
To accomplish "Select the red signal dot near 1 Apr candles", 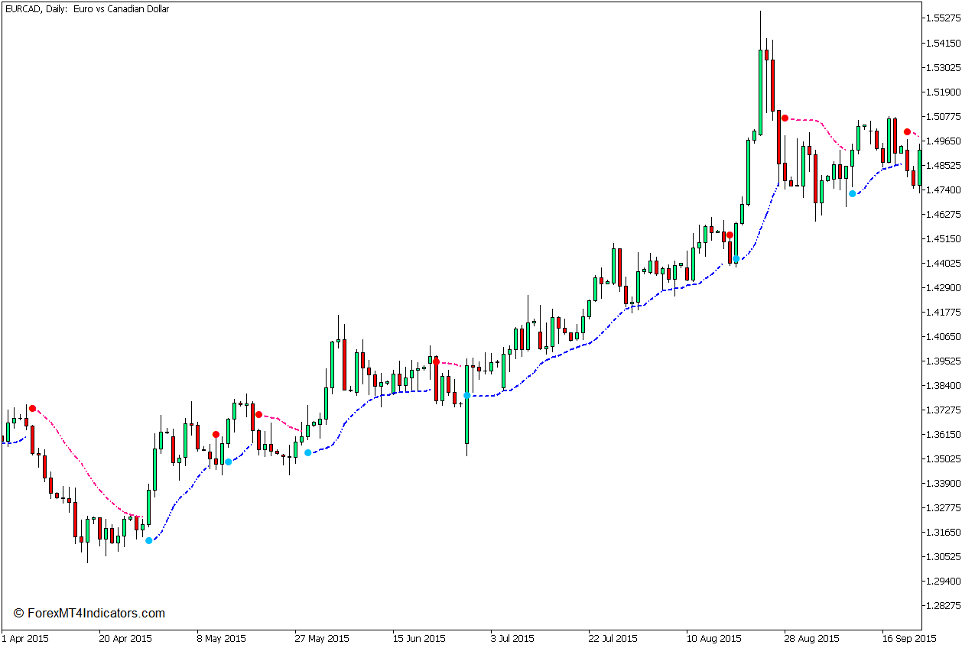I will (x=33, y=408).
